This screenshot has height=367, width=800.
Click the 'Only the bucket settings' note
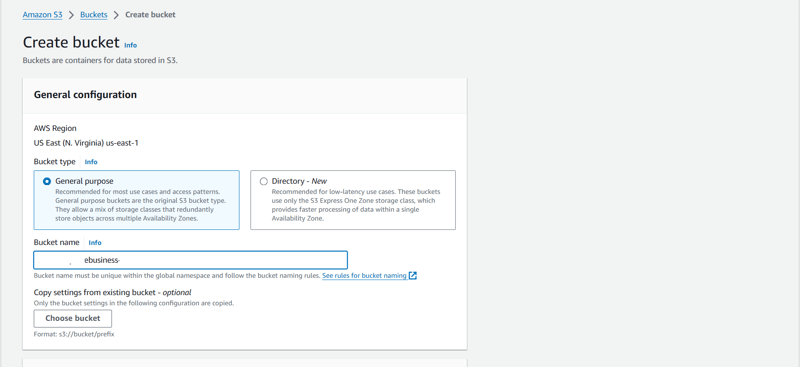coord(134,303)
